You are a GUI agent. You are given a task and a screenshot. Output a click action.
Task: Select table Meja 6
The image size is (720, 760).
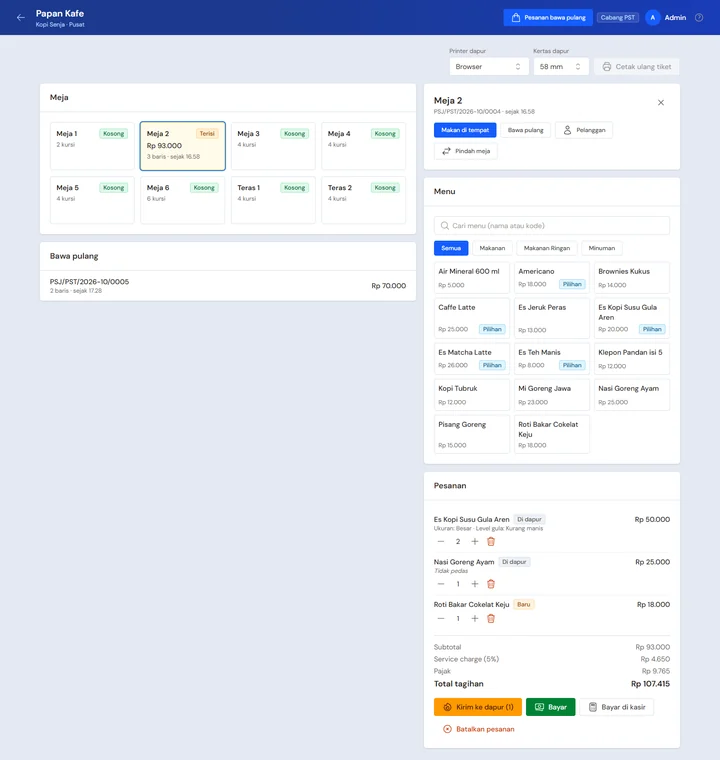tap(183, 200)
